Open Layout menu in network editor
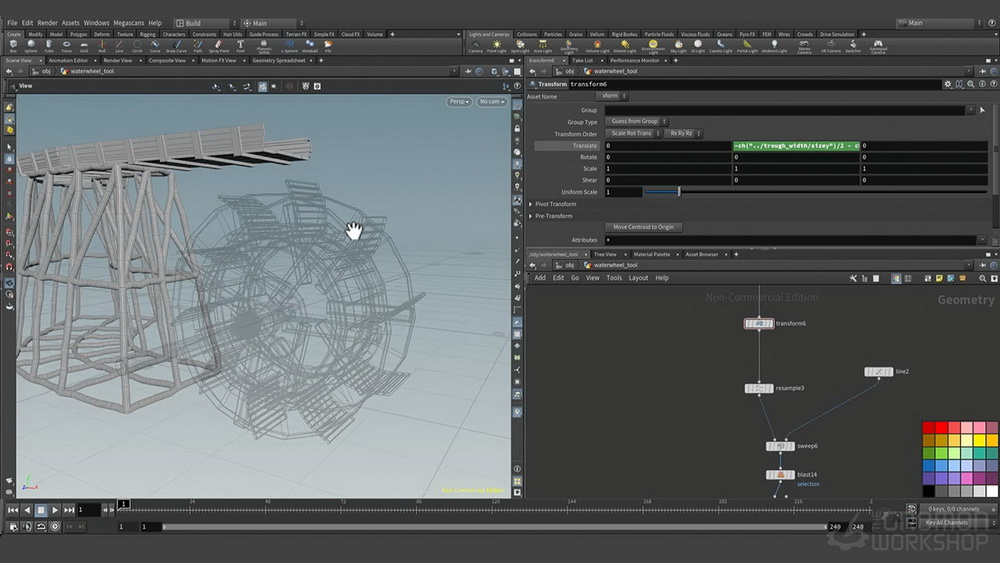This screenshot has height=563, width=1000. [x=638, y=278]
